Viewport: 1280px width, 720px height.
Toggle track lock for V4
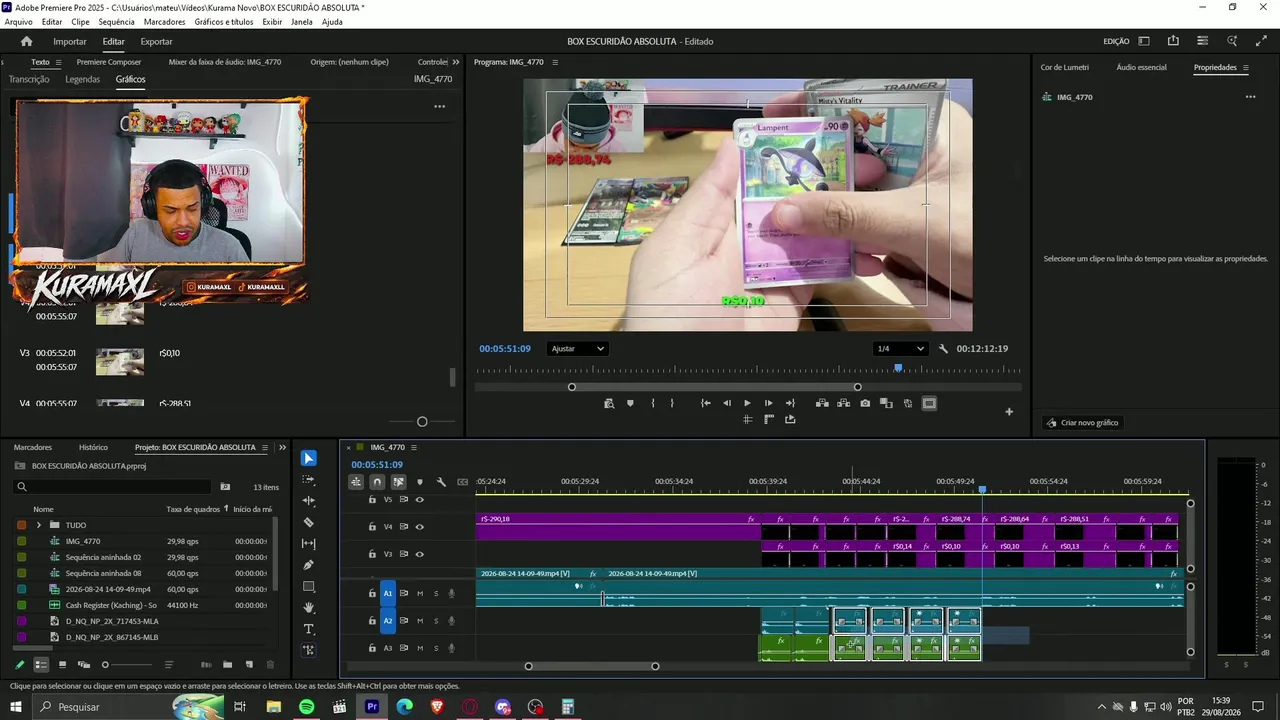372,527
